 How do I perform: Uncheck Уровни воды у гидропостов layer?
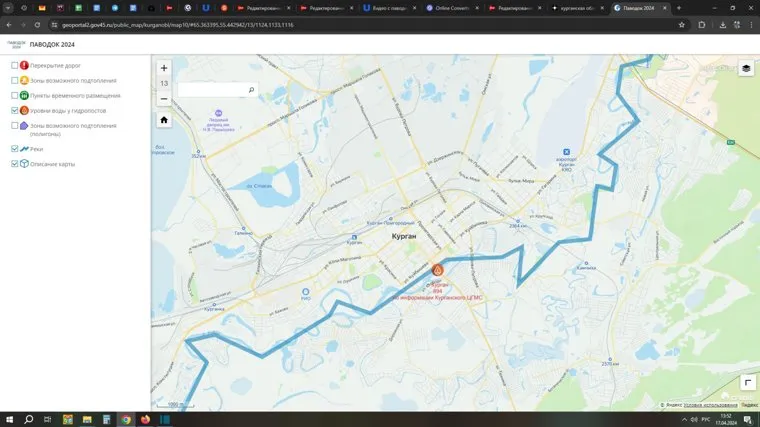[x=15, y=110]
